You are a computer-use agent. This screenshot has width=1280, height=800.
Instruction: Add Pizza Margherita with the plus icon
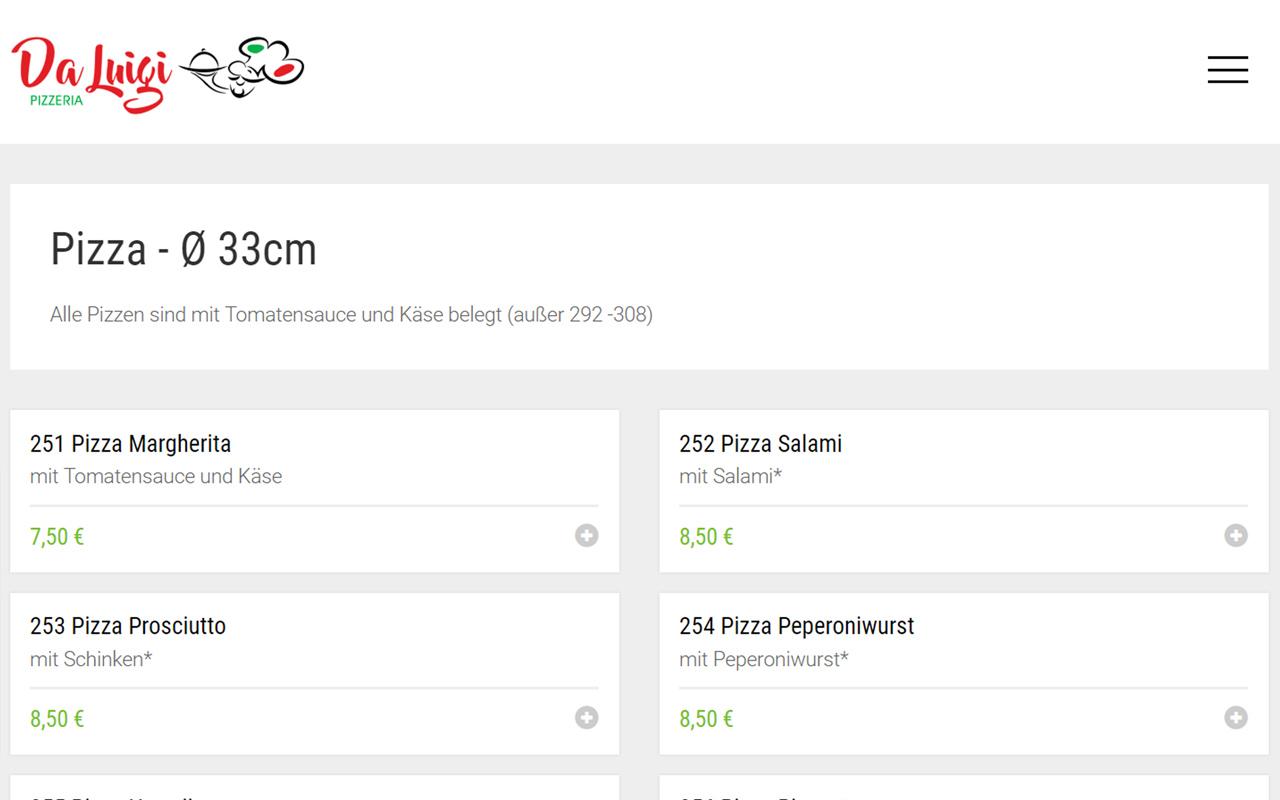click(586, 536)
